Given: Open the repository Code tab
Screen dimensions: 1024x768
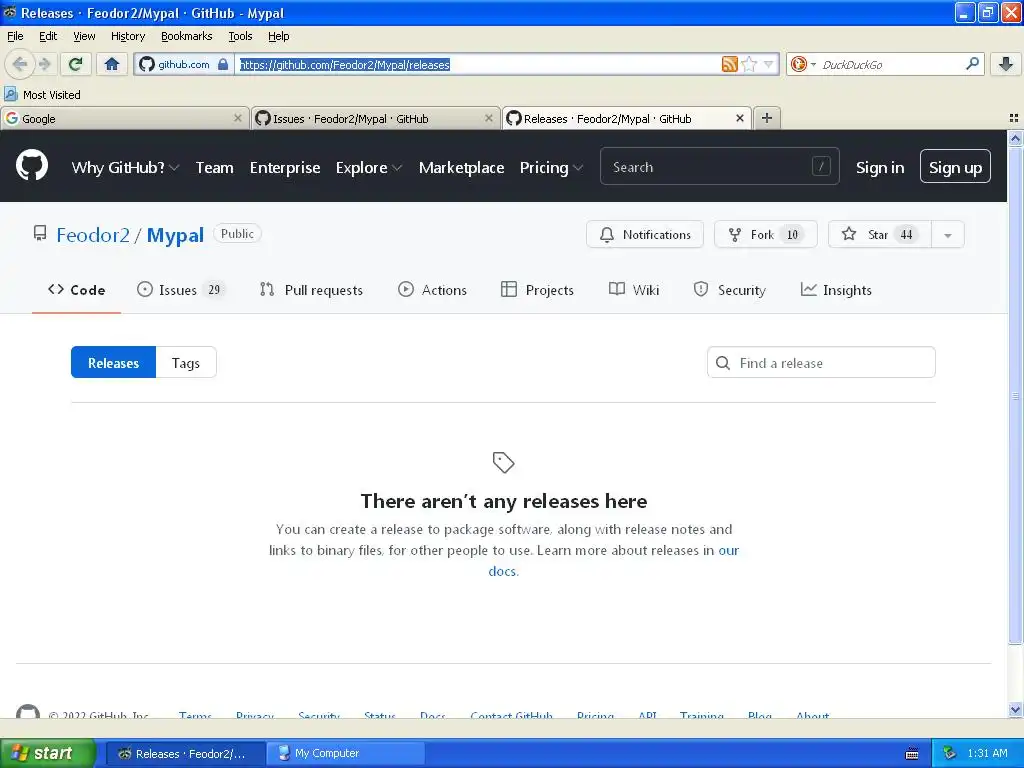Looking at the screenshot, I should [x=76, y=290].
